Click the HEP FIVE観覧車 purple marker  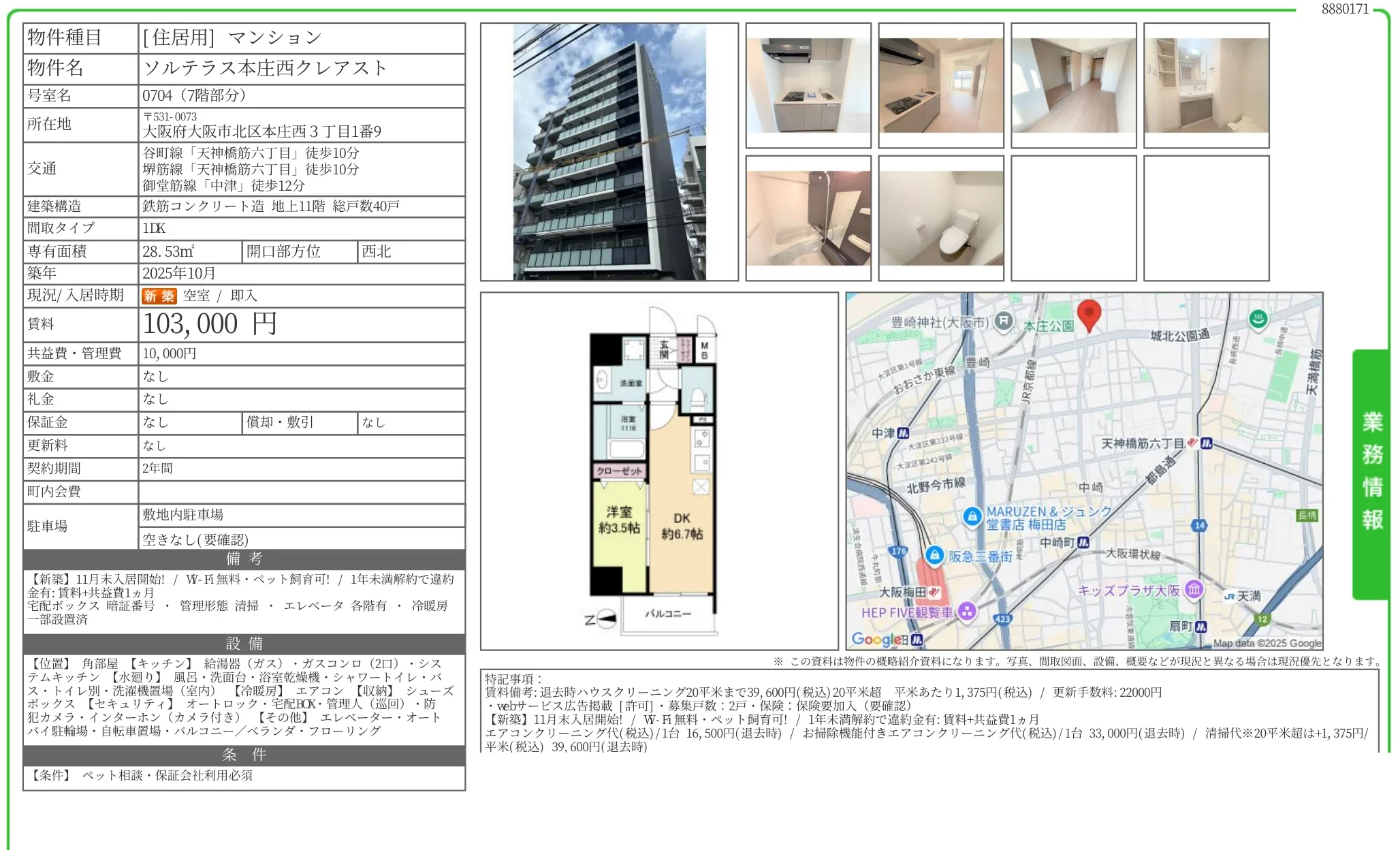[967, 611]
